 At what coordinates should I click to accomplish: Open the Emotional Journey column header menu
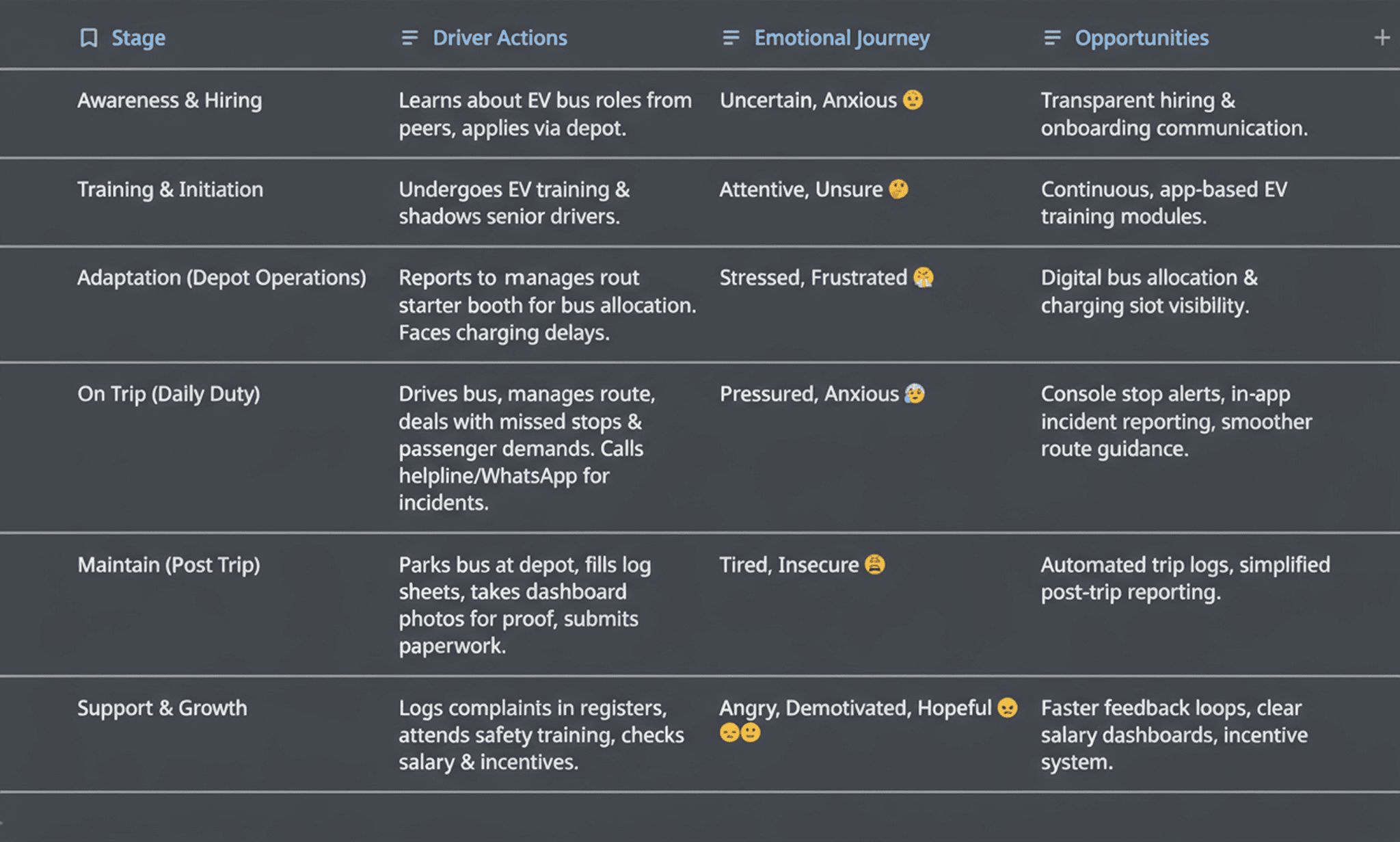842,38
